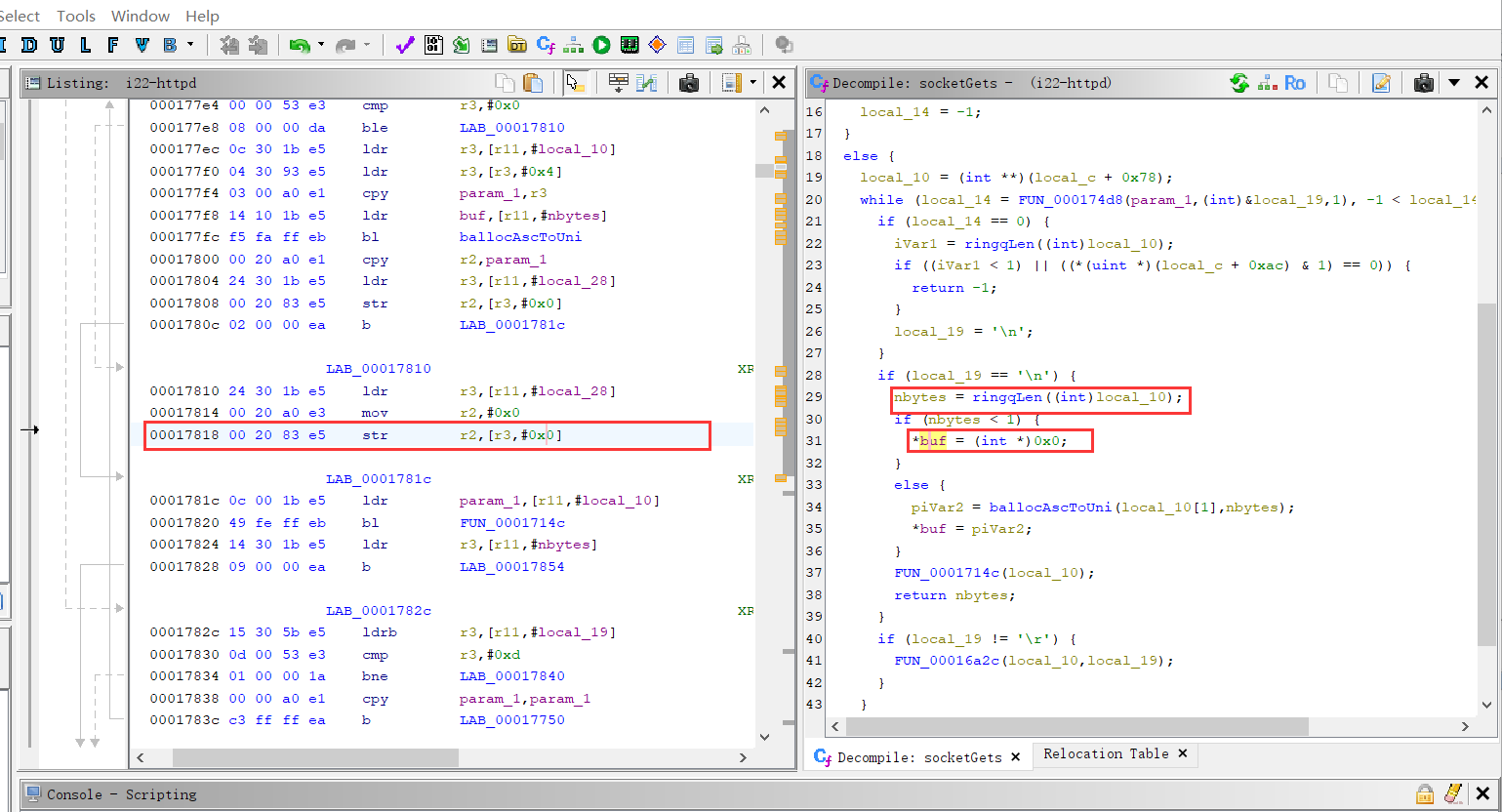1502x812 pixels.
Task: Click the Decompile export pencil icon
Action: click(1381, 83)
